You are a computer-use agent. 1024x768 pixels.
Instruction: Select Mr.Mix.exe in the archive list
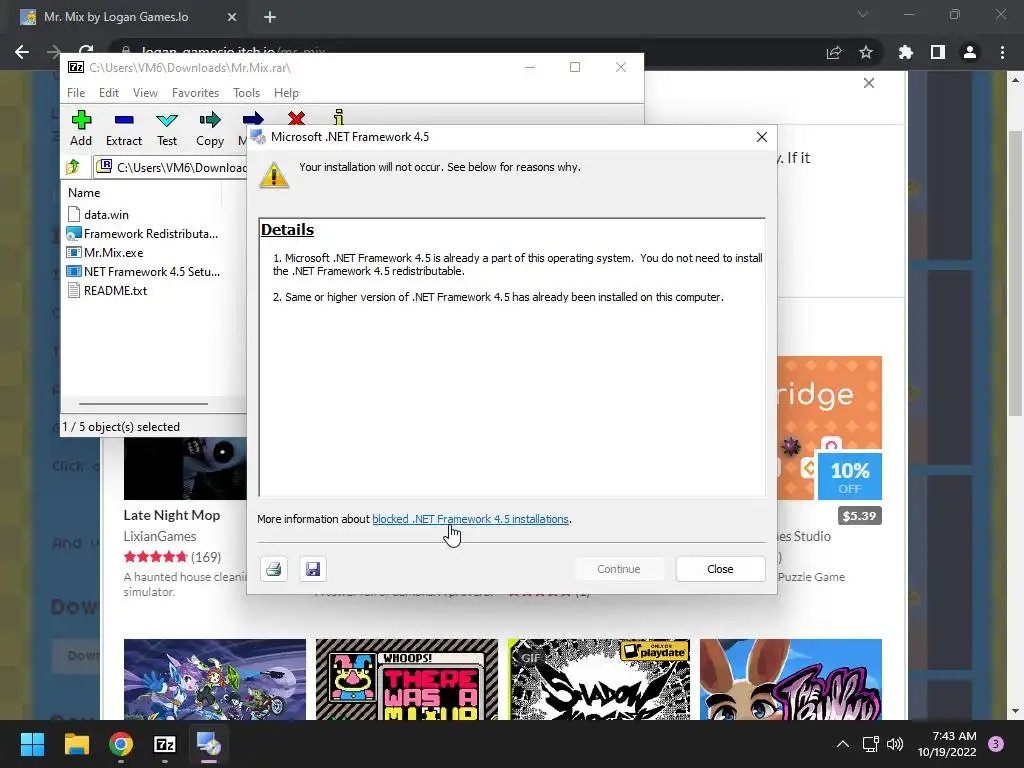(105, 253)
